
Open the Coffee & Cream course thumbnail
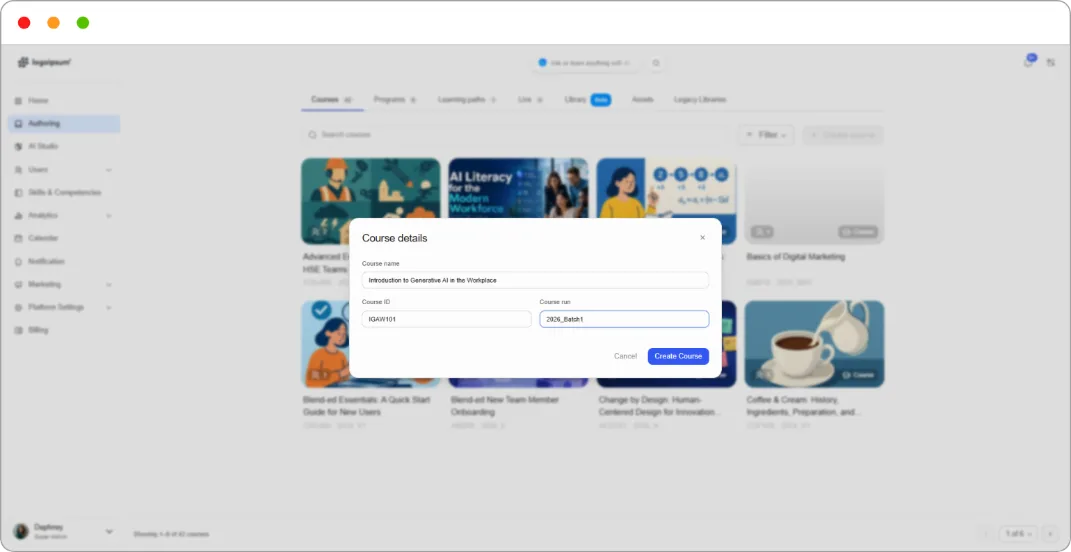814,344
